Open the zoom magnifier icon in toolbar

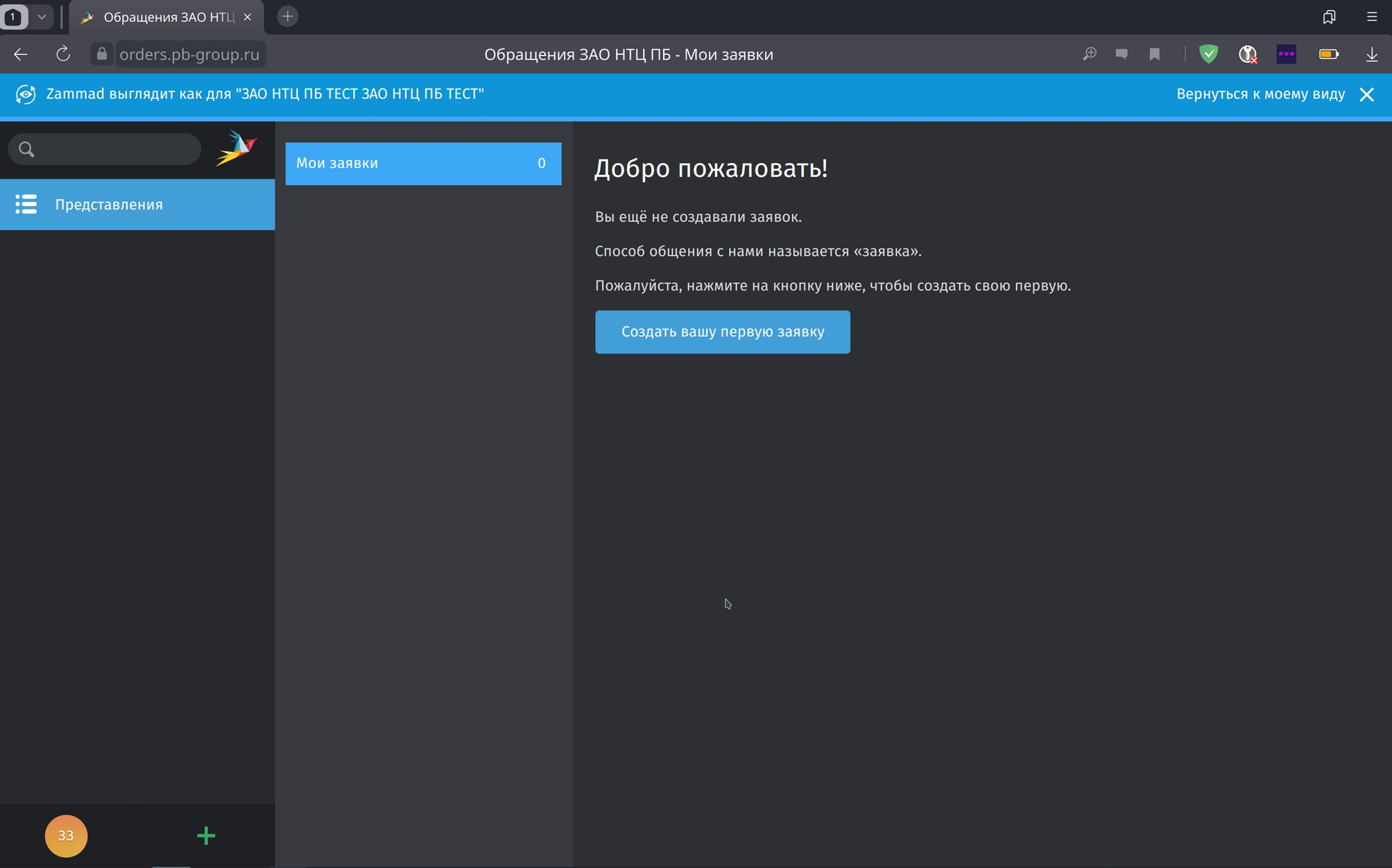[x=1090, y=54]
